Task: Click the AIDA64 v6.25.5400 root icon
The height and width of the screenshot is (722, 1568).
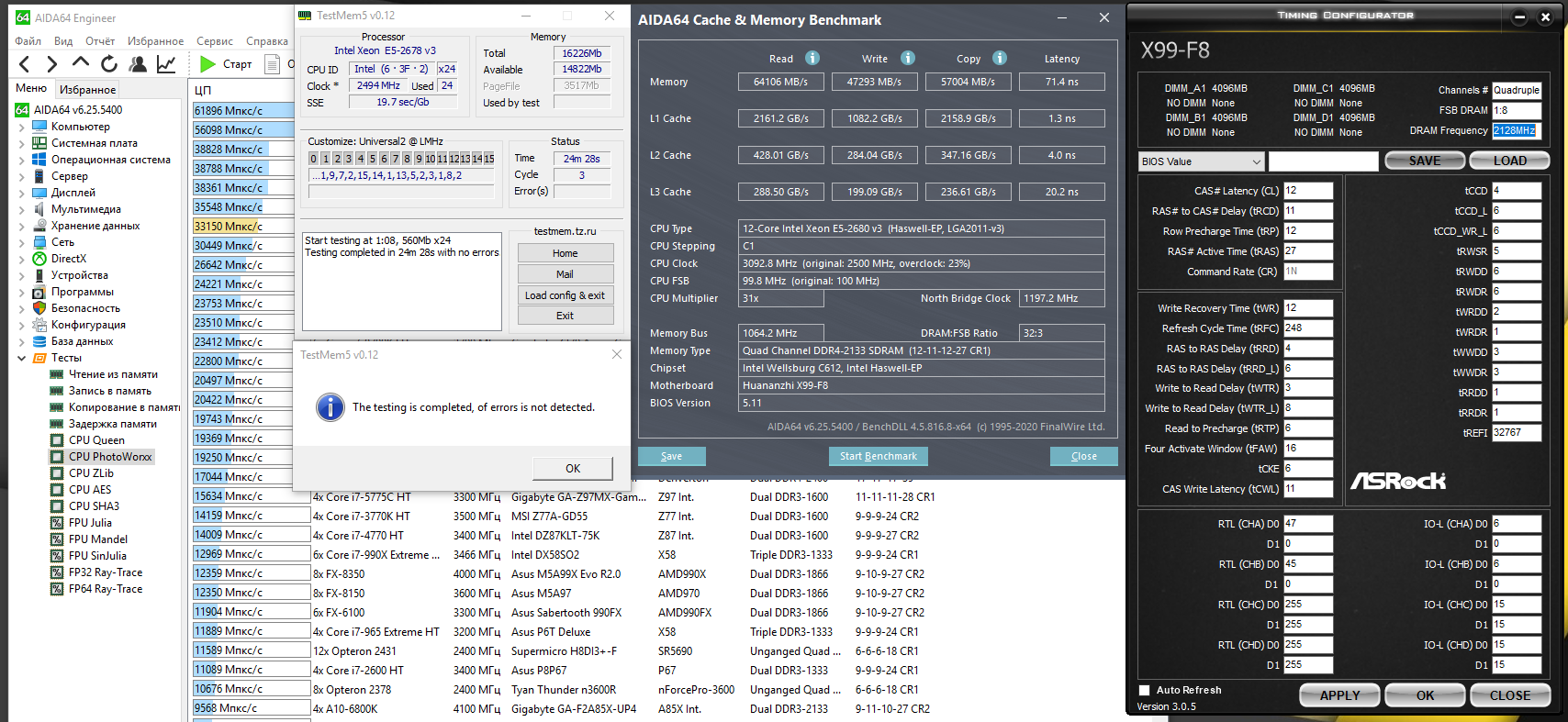Action: [22, 110]
